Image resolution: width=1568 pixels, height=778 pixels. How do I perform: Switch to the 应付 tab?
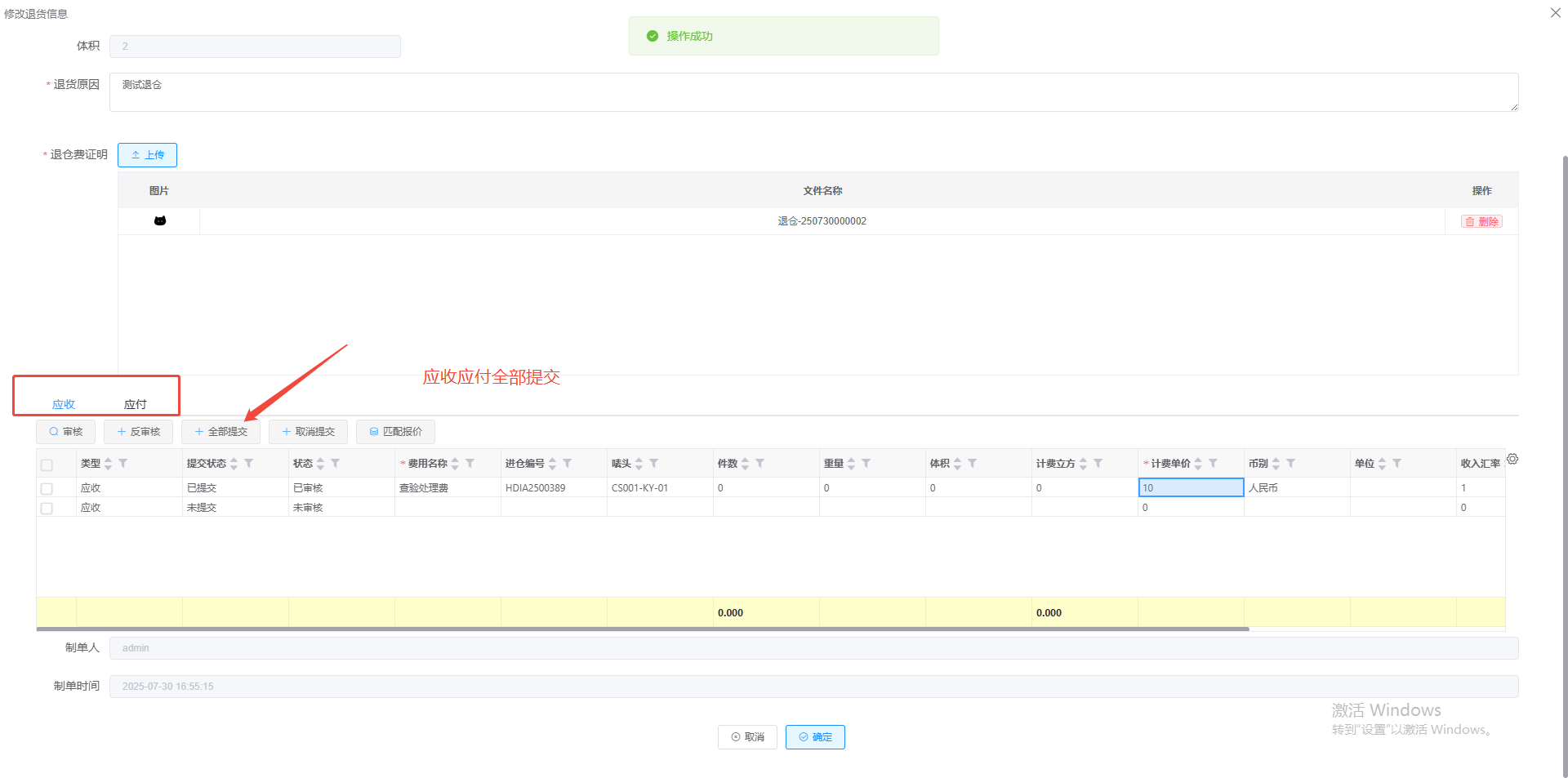[x=135, y=404]
